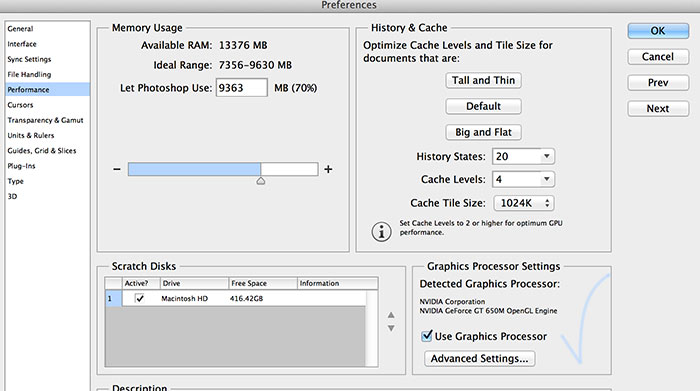700x391 pixels.
Task: Move scratch disk down with down arrow
Action: click(x=391, y=328)
